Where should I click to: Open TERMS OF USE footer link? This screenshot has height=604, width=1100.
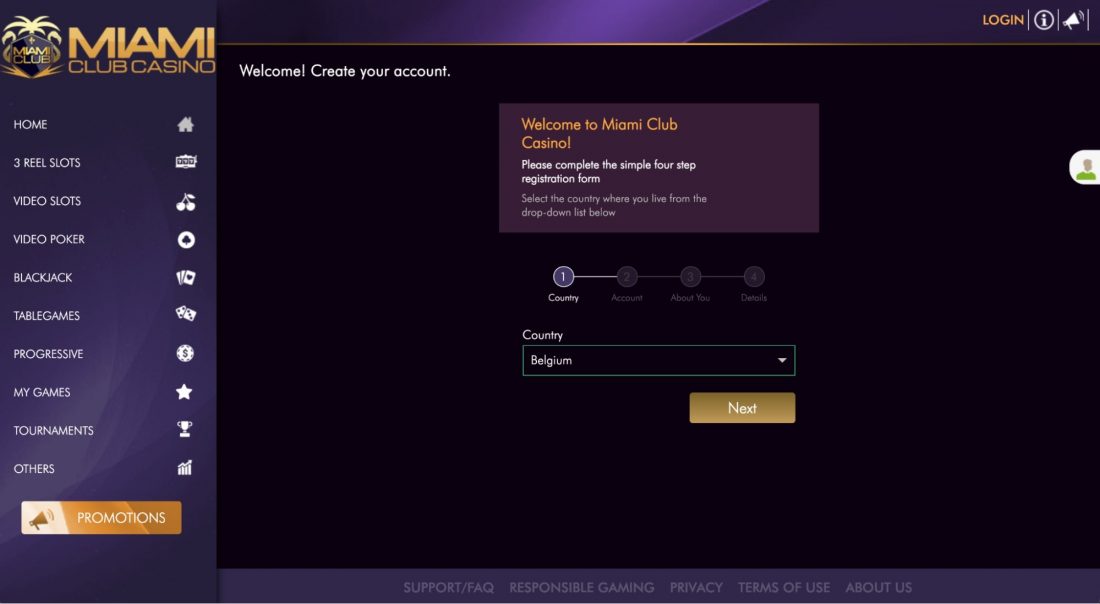click(x=784, y=588)
